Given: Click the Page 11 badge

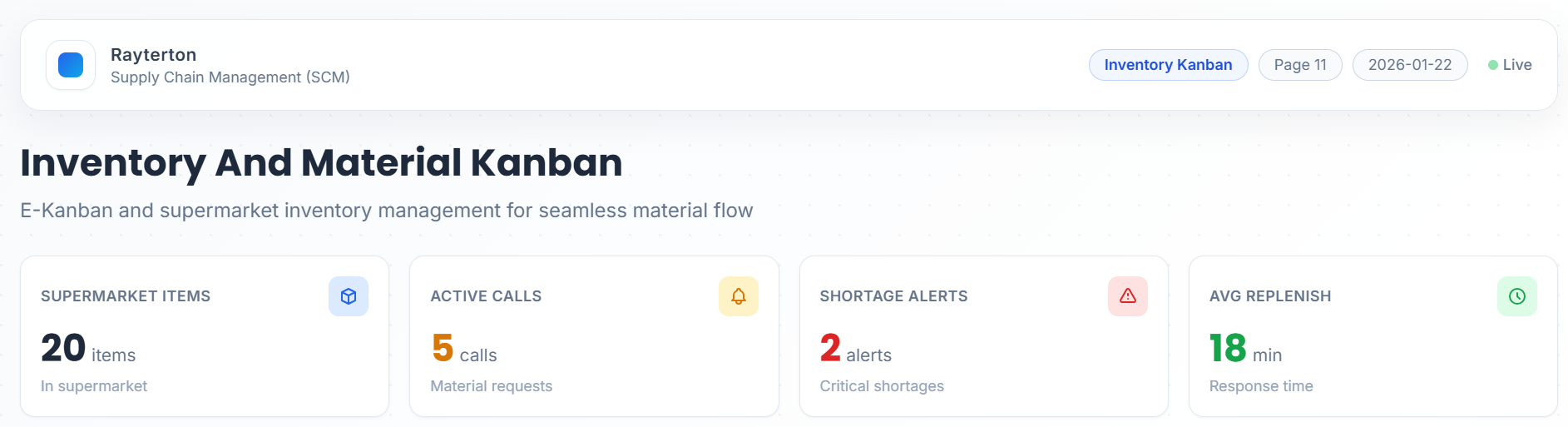Looking at the screenshot, I should (1300, 65).
